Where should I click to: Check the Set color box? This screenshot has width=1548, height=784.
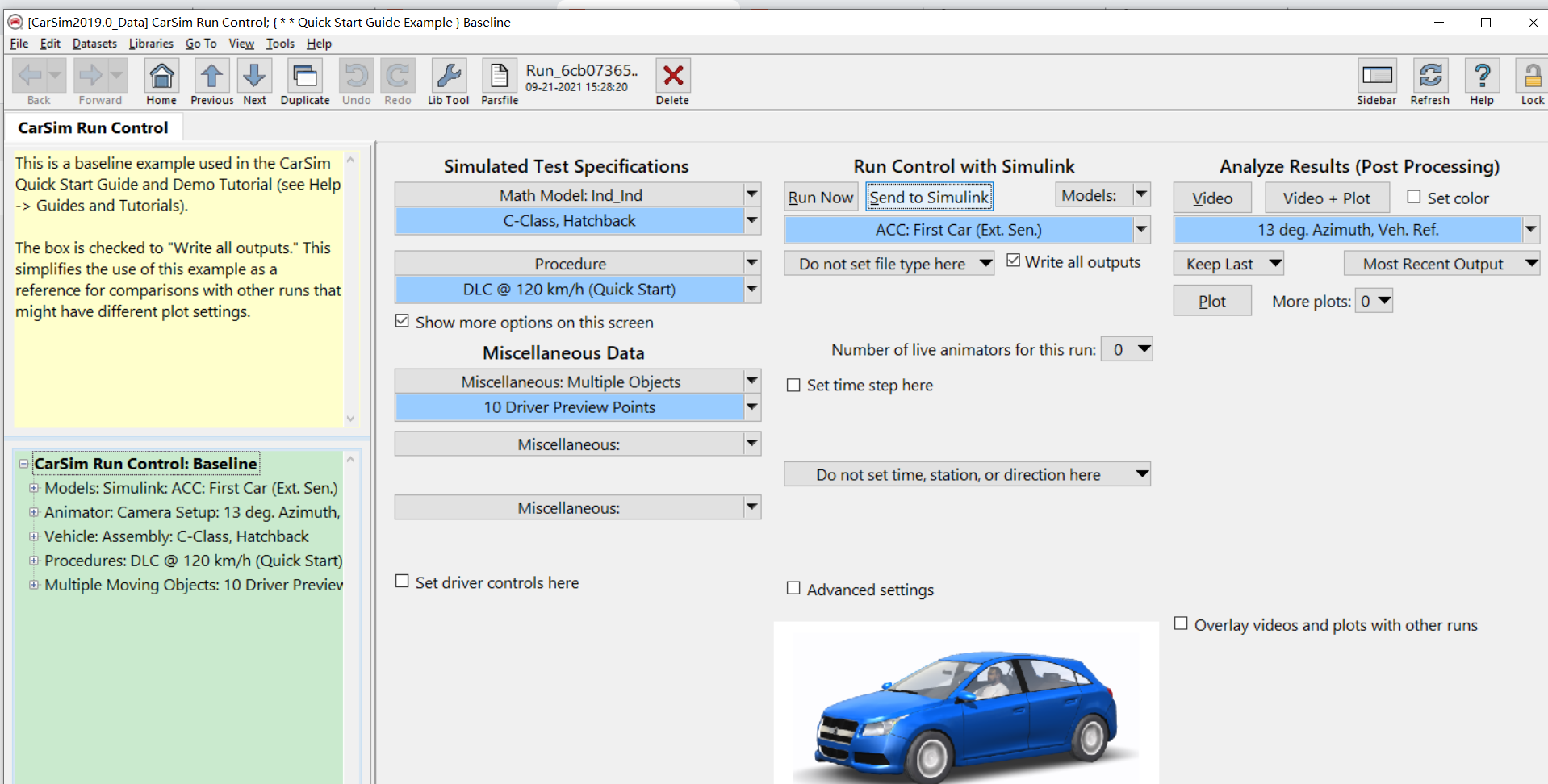(1414, 197)
